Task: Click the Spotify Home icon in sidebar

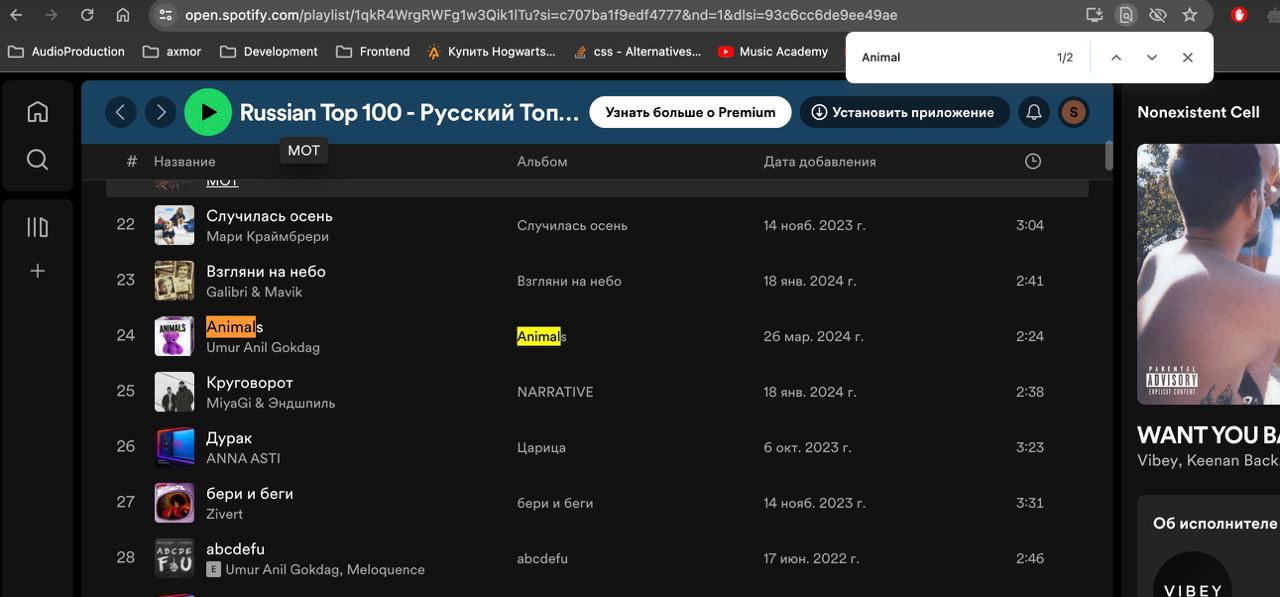Action: coord(37,112)
